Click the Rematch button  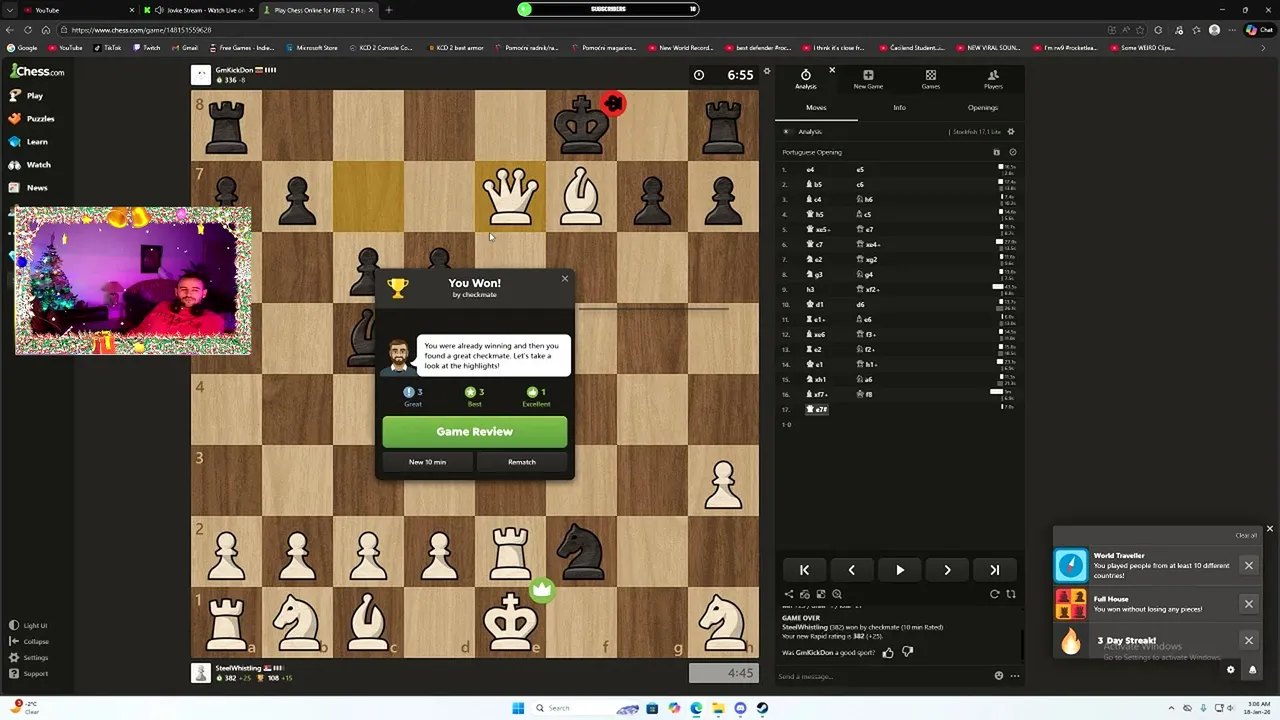(522, 462)
